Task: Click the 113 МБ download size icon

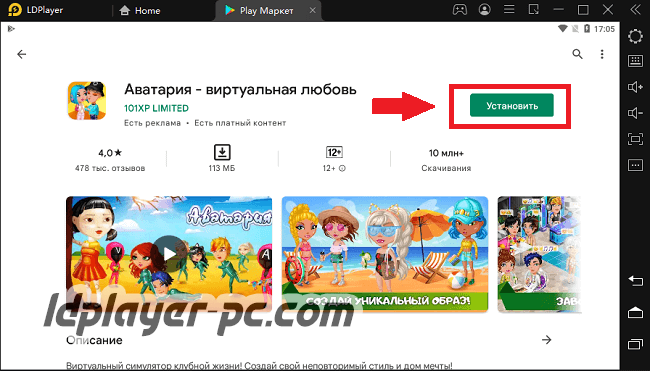Action: [222, 152]
